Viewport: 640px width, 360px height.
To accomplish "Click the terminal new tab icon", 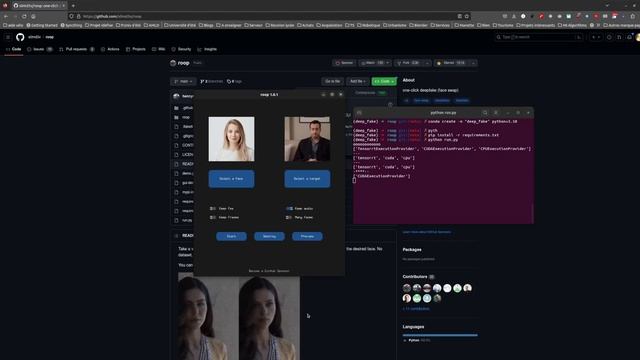I will [359, 113].
